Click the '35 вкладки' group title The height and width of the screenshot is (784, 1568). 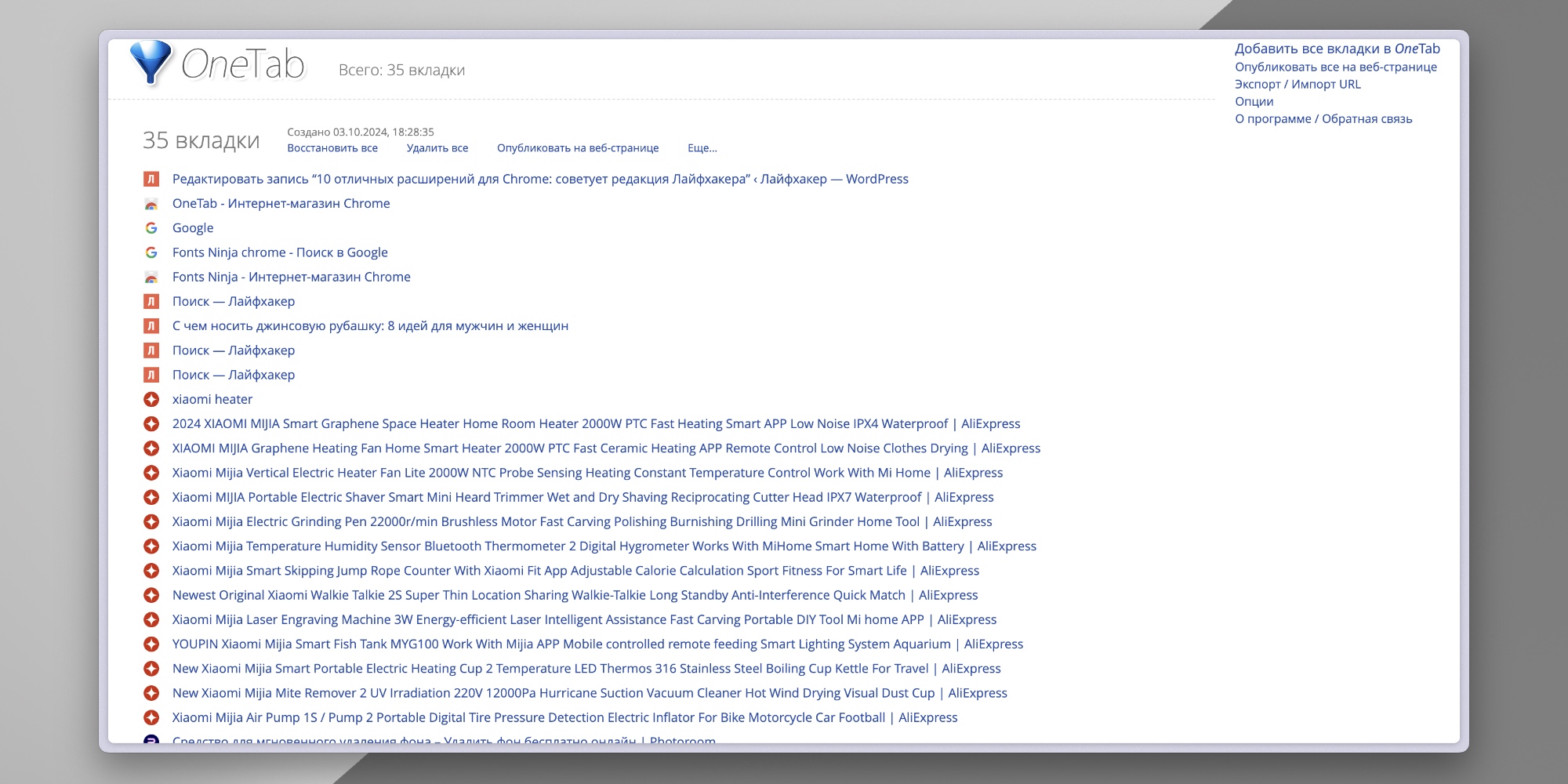tap(201, 140)
